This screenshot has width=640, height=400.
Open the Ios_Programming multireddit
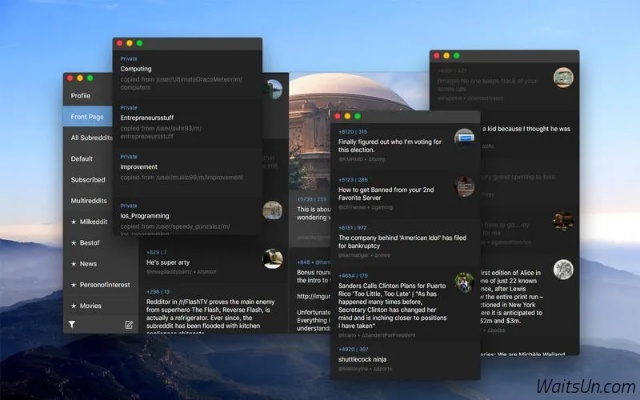click(x=146, y=215)
